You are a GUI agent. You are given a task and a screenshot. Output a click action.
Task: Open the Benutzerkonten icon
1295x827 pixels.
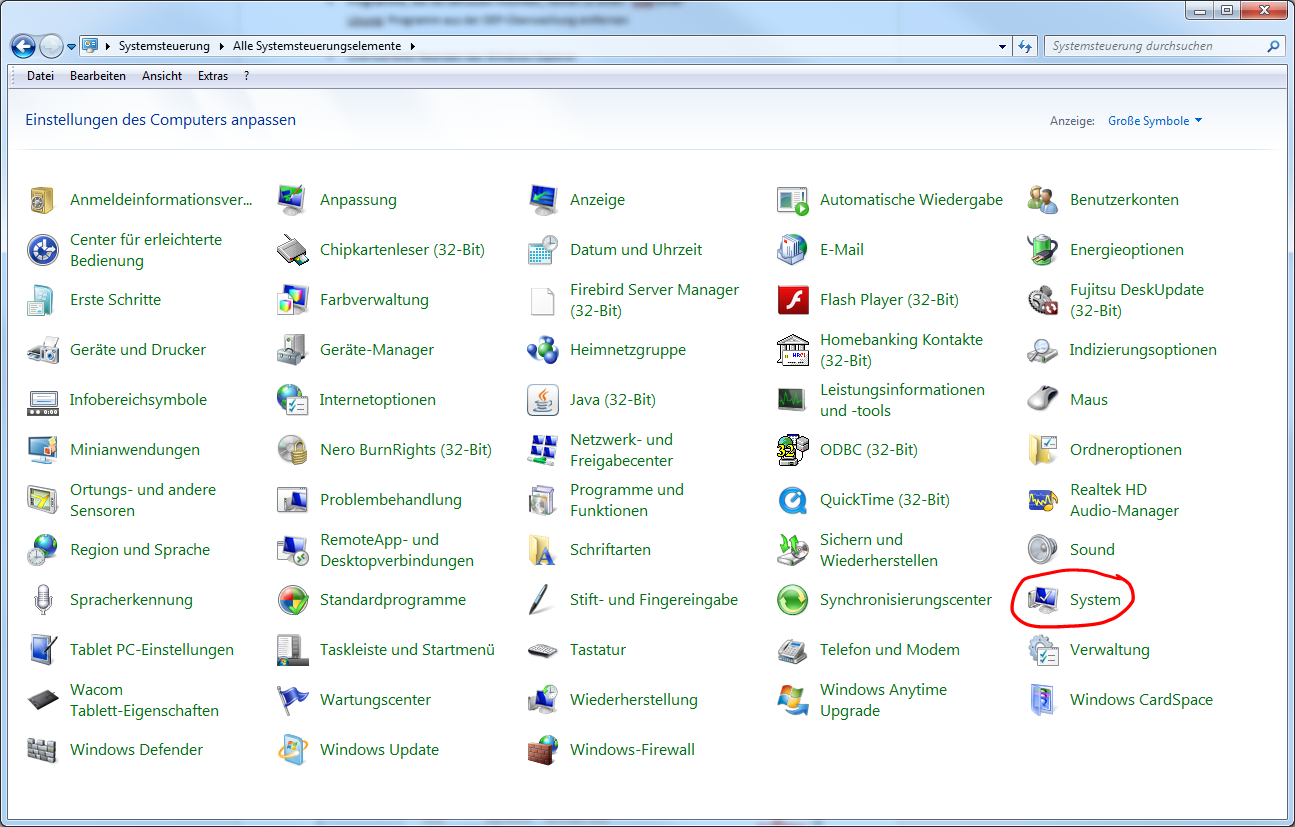[1043, 200]
